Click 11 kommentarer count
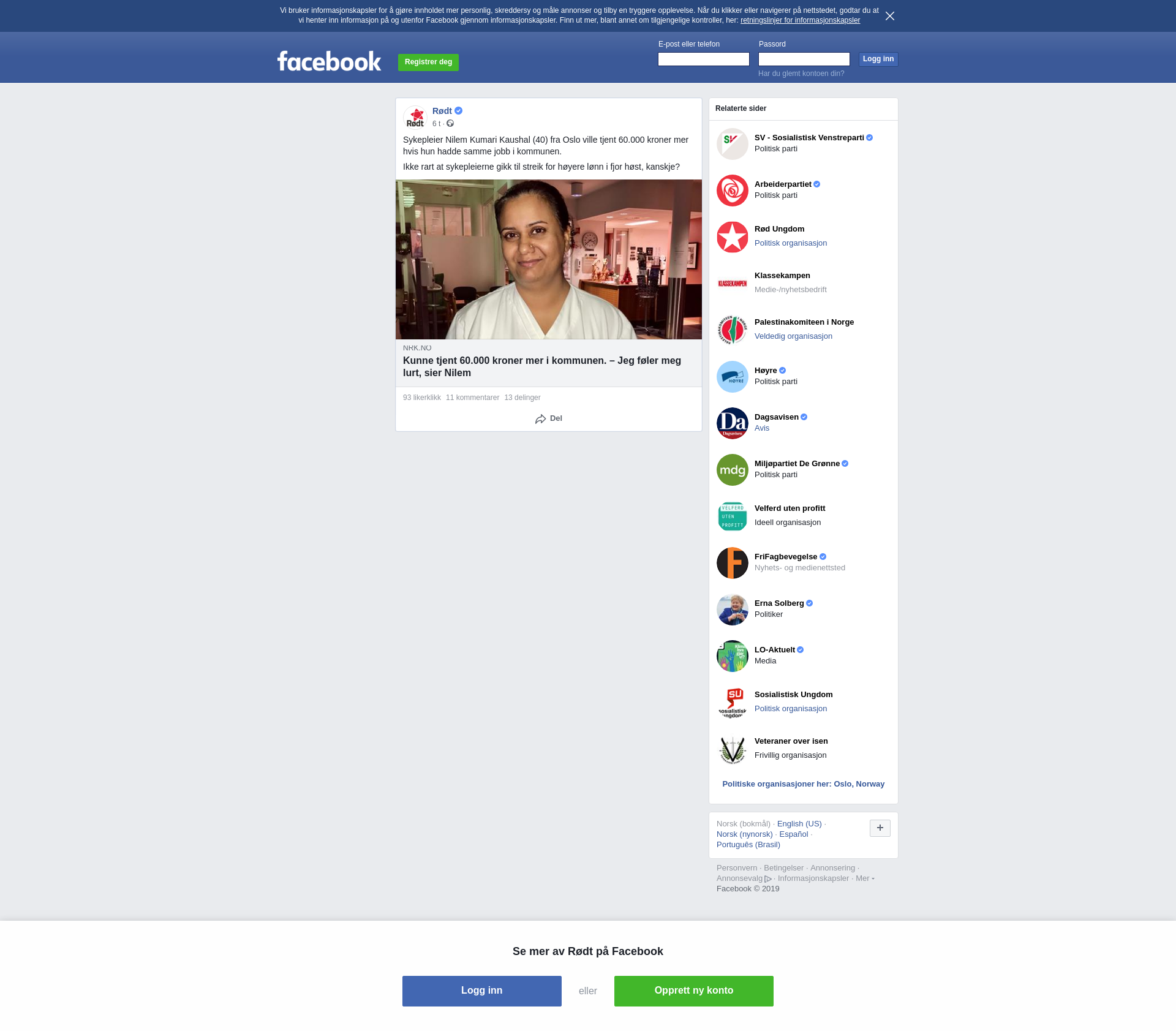Image resolution: width=1176 pixels, height=1031 pixels. 472,398
